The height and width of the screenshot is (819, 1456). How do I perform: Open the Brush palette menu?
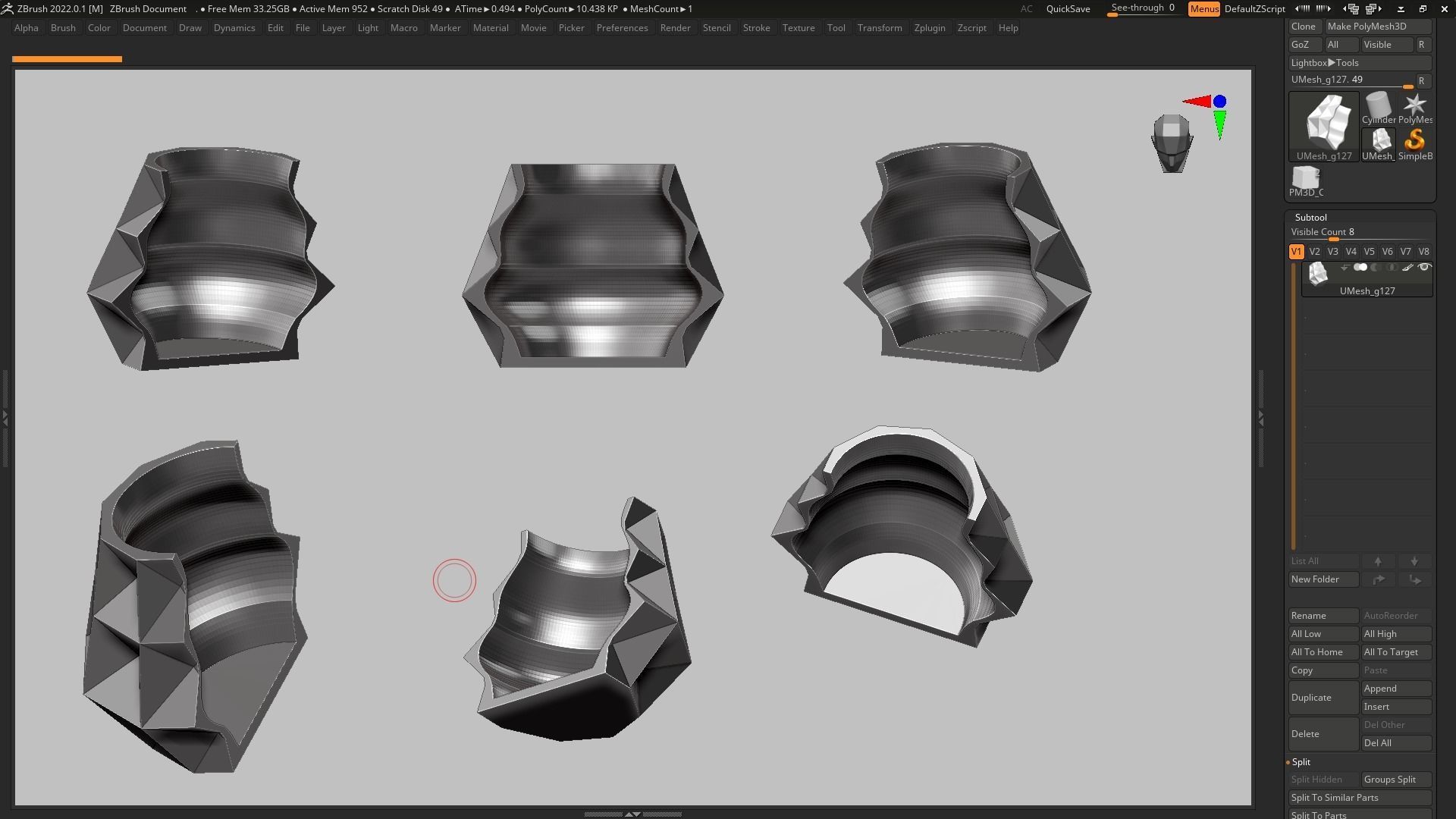63,28
